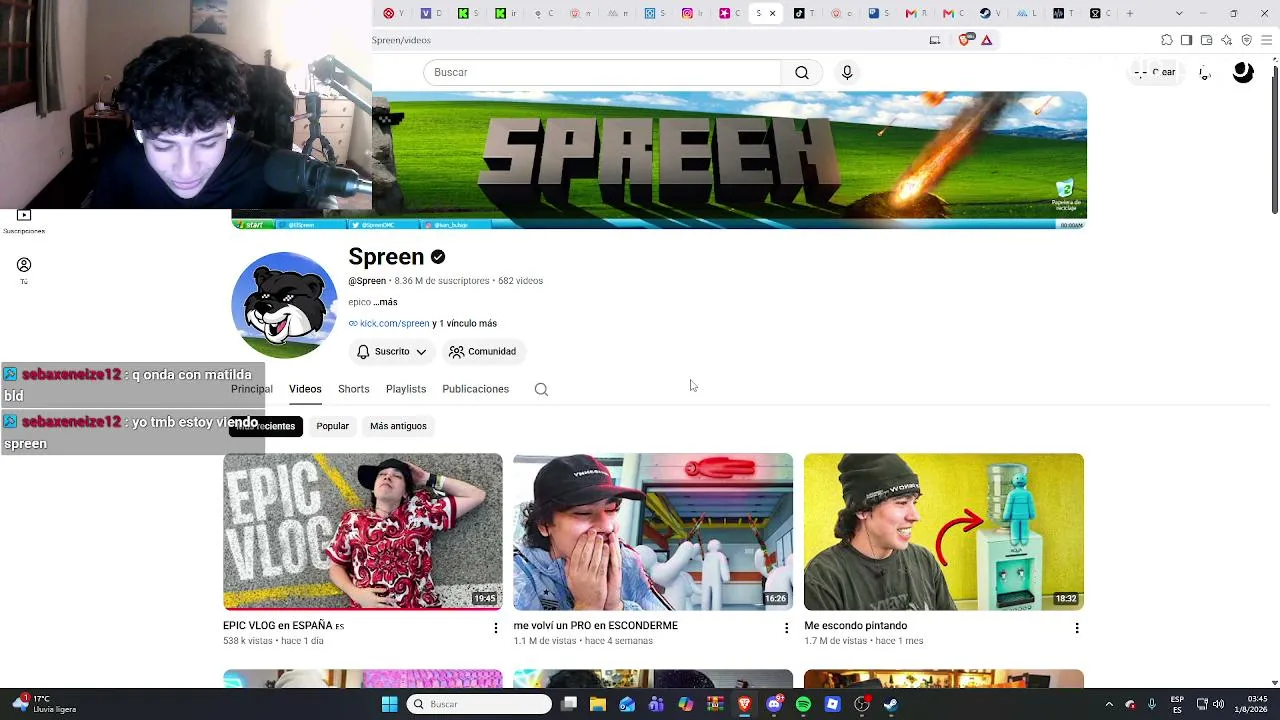This screenshot has height=720, width=1280.
Task: Click the Spreen channel avatar image
Action: [284, 305]
